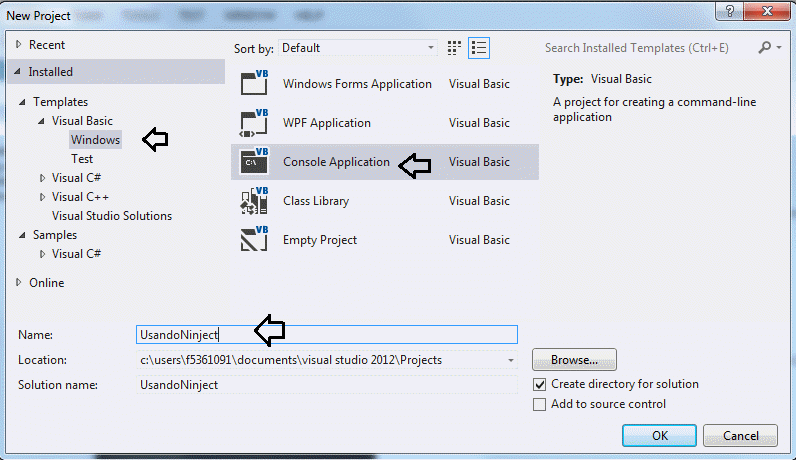Click the Browse... button

click(574, 359)
